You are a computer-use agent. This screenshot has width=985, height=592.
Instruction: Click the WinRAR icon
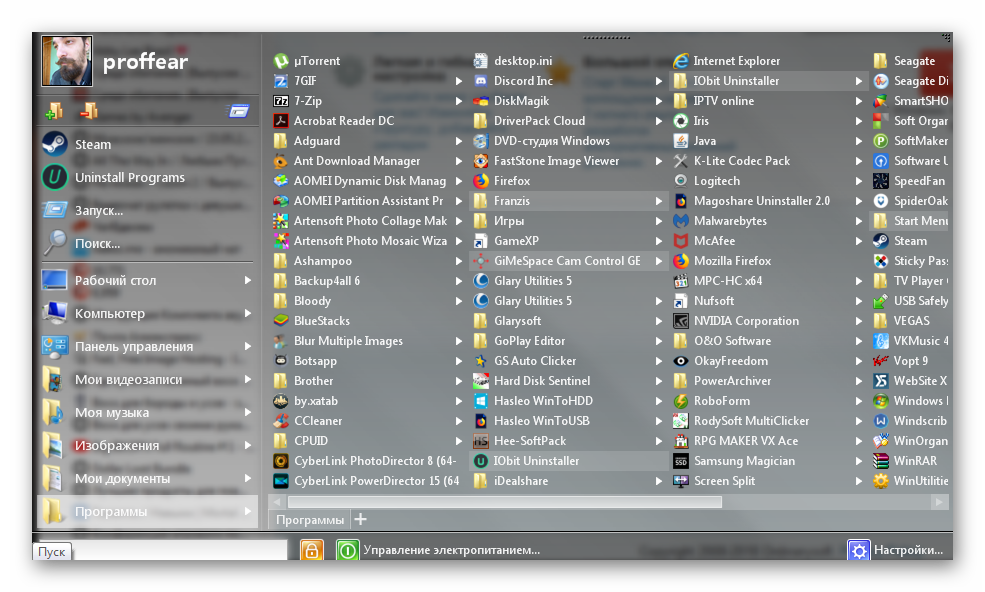[x=881, y=461]
